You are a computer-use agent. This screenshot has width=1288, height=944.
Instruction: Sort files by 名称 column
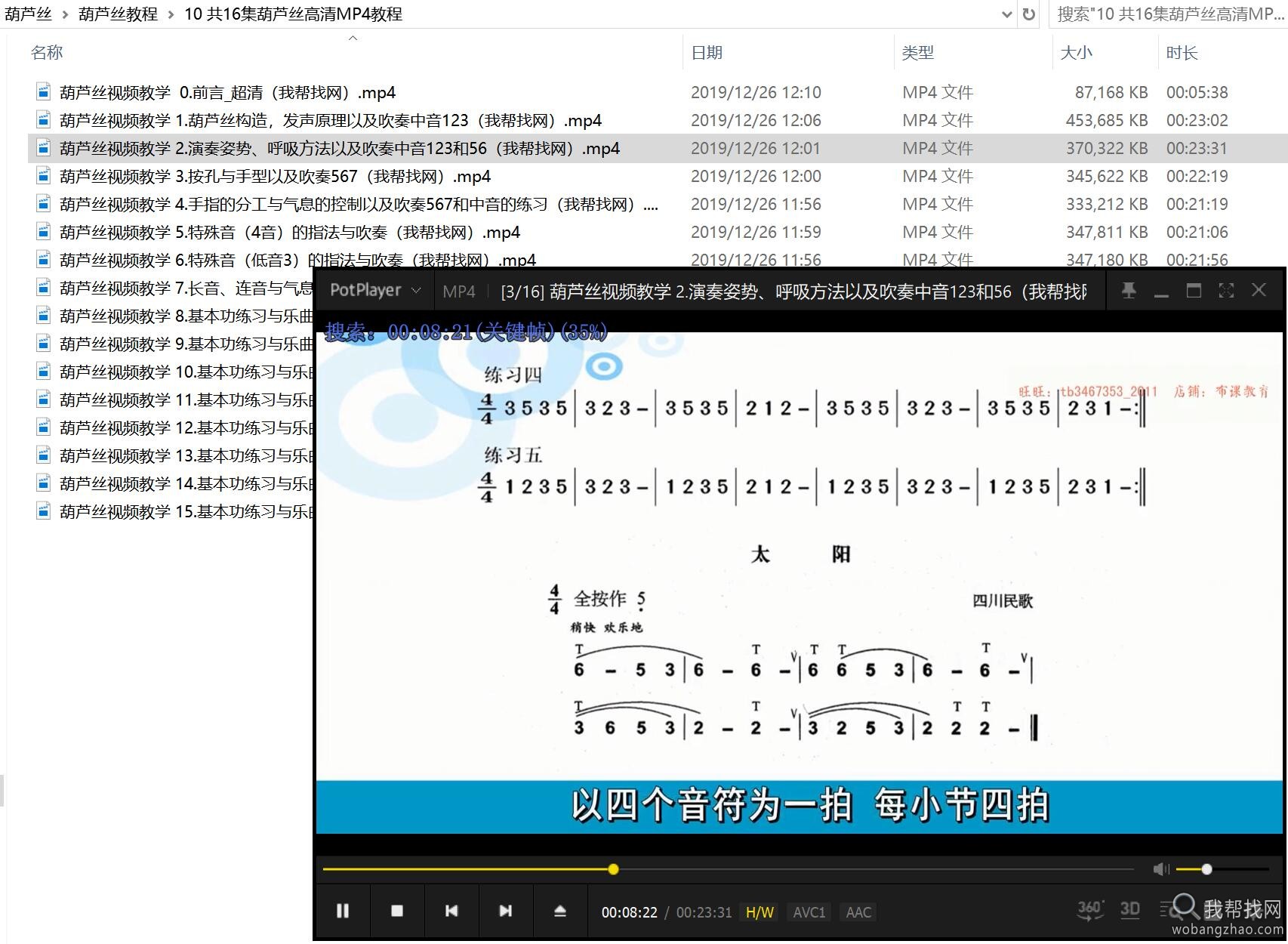click(47, 53)
